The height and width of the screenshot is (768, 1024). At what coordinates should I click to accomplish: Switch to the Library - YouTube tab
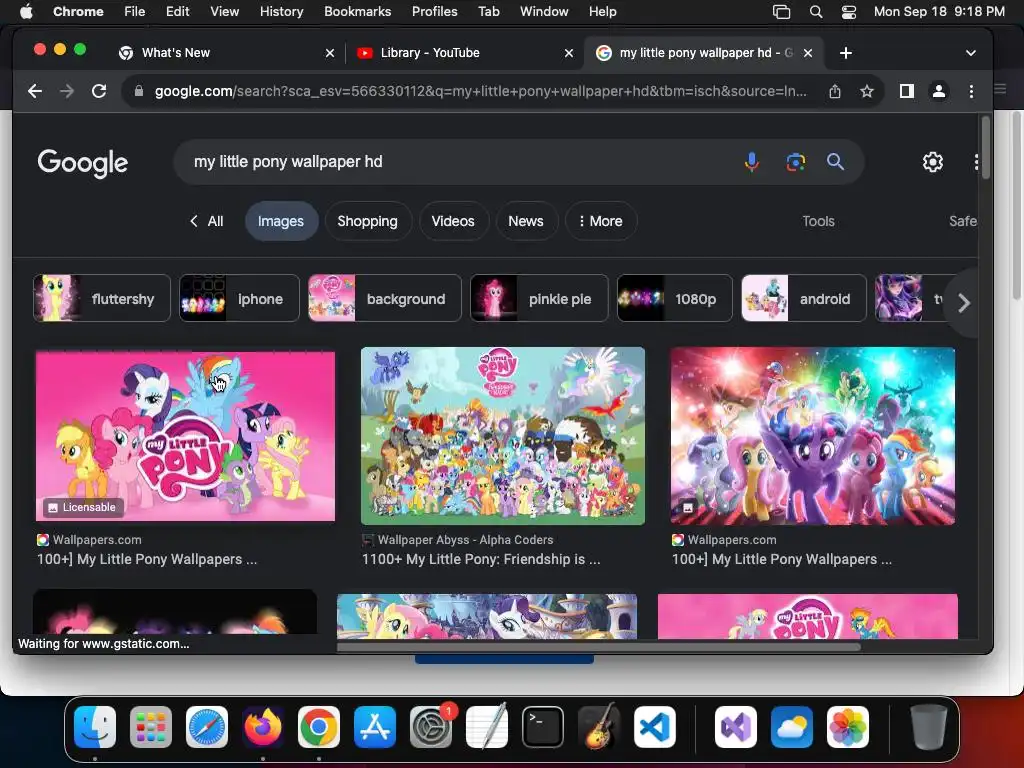click(457, 53)
